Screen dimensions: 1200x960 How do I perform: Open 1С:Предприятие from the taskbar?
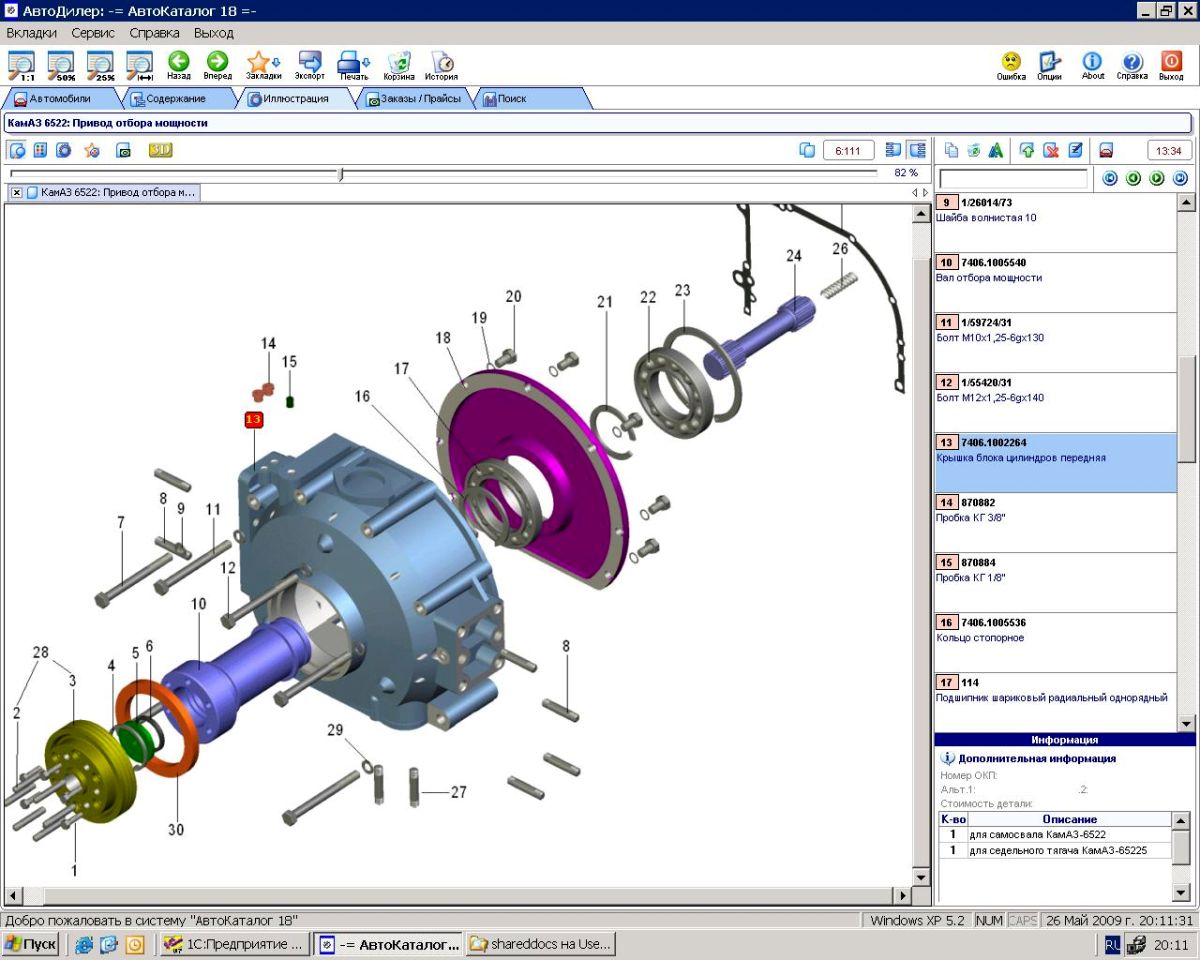point(234,944)
